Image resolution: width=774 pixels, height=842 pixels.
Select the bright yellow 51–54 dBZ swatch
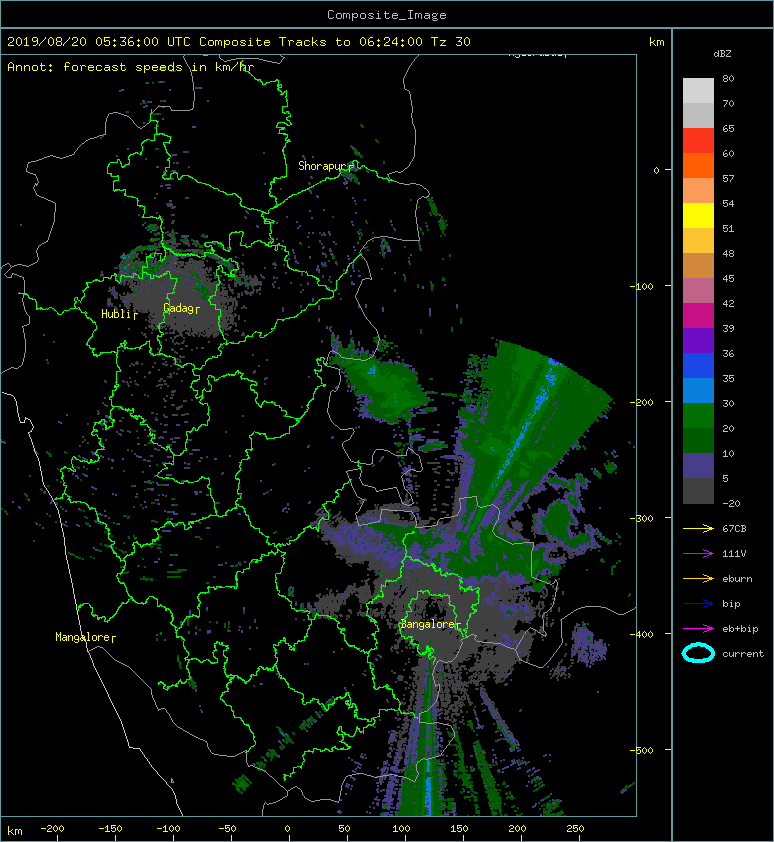click(x=698, y=215)
